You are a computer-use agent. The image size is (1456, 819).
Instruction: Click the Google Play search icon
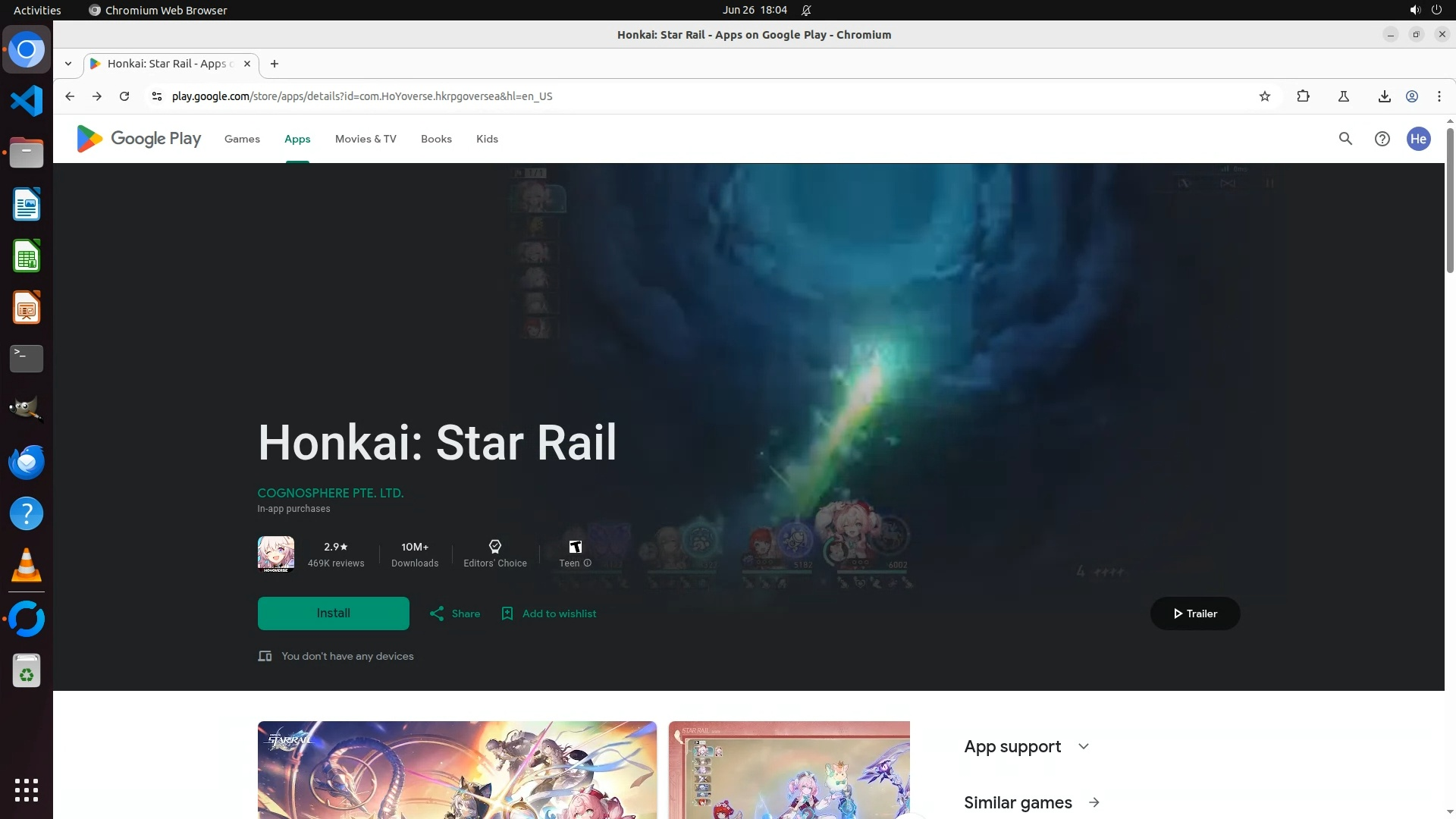coord(1345,139)
